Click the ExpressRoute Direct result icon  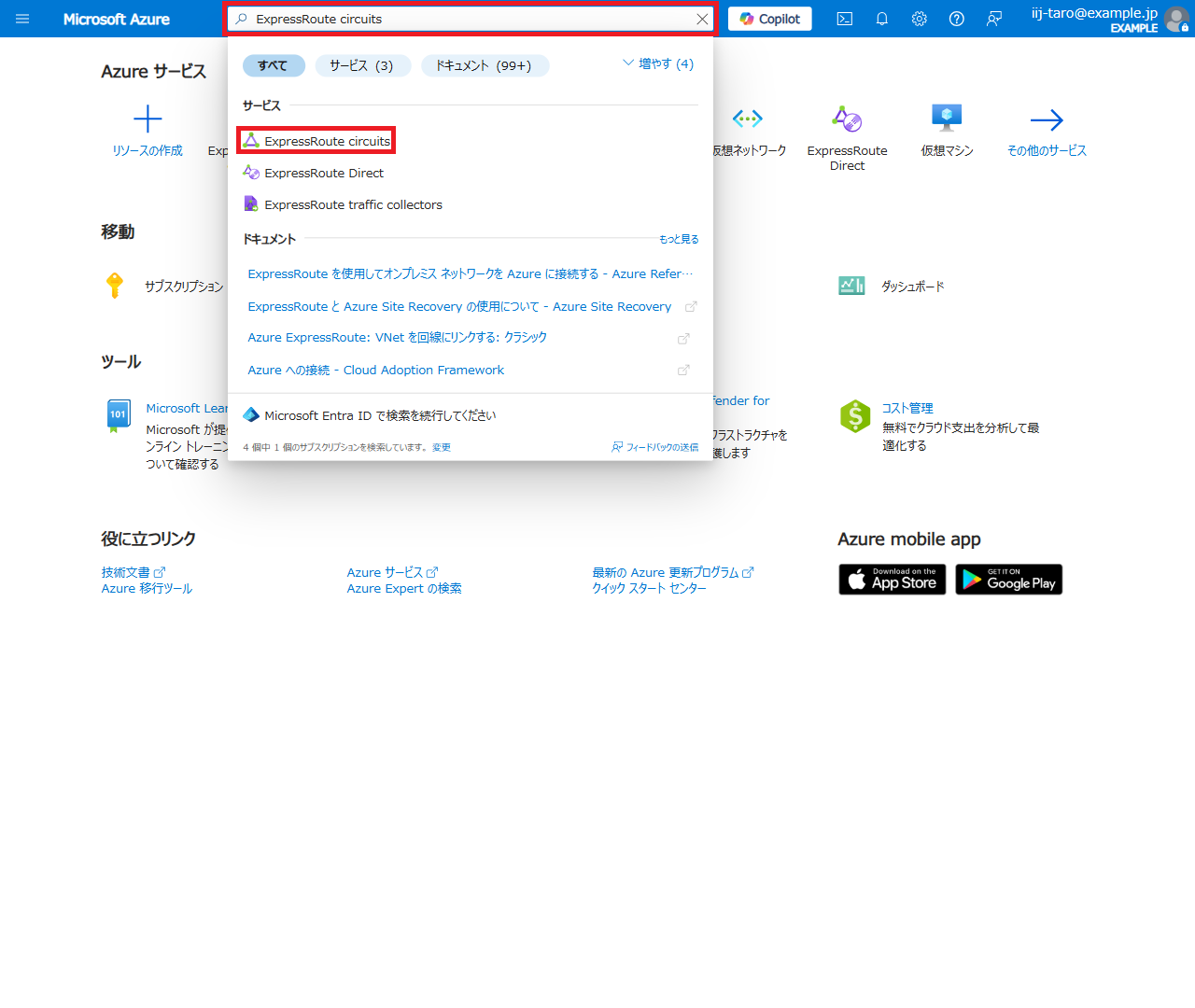pyautogui.click(x=250, y=172)
